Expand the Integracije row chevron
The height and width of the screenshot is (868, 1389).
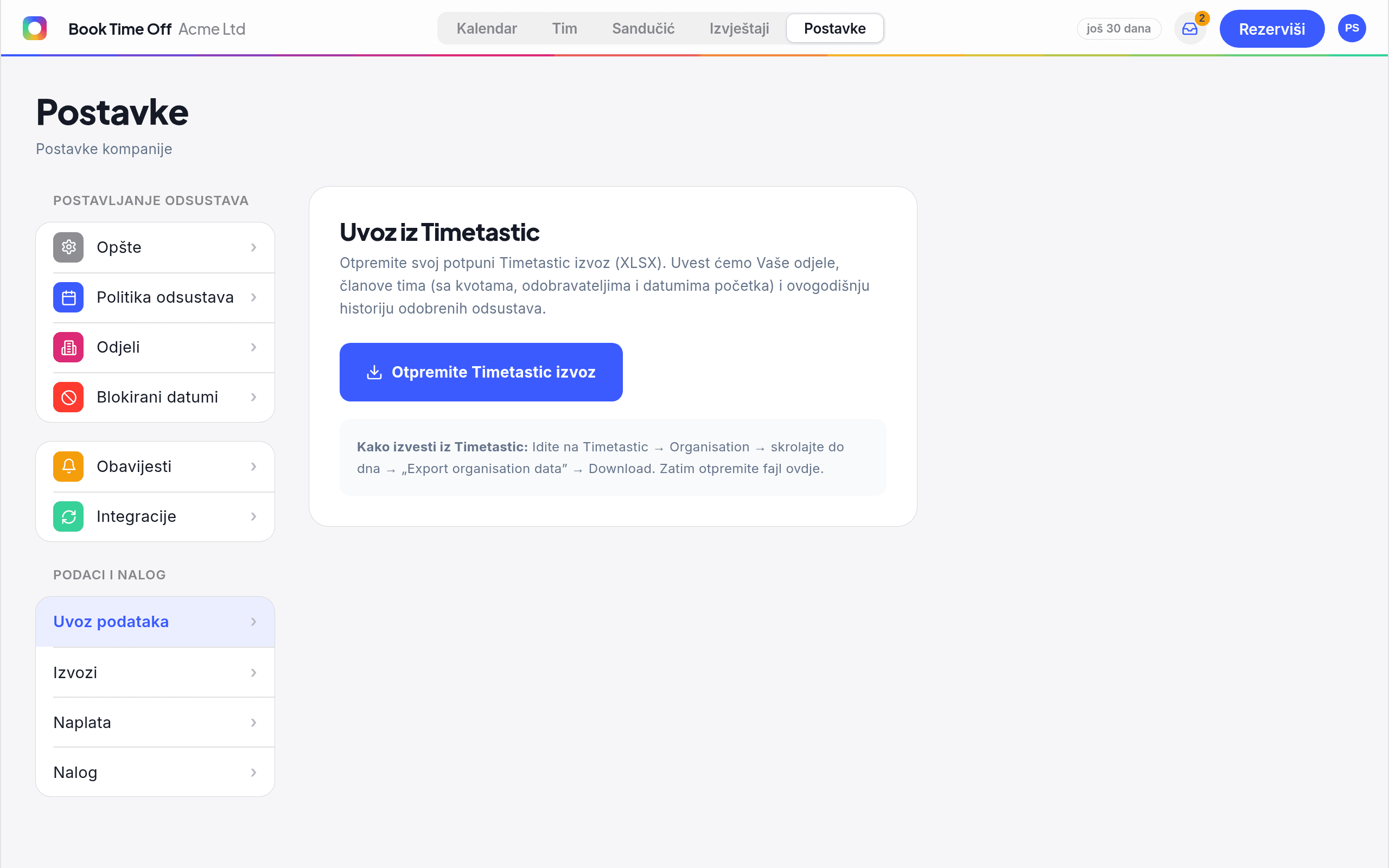click(x=254, y=516)
